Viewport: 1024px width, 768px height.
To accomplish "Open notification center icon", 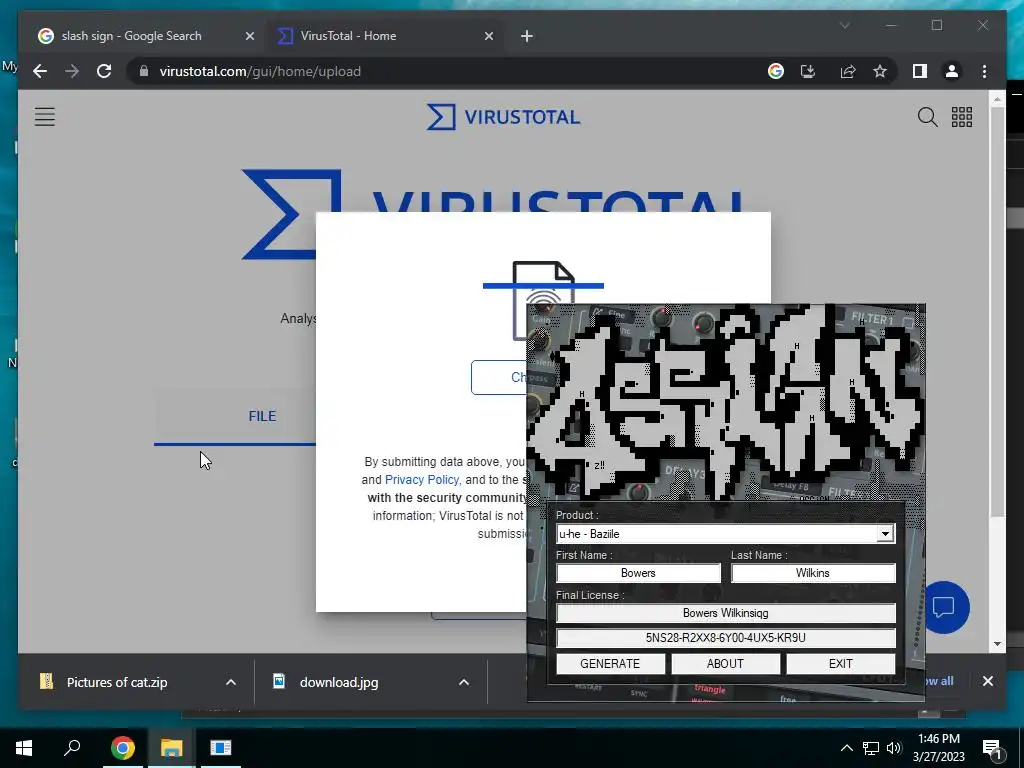I will (x=991, y=748).
